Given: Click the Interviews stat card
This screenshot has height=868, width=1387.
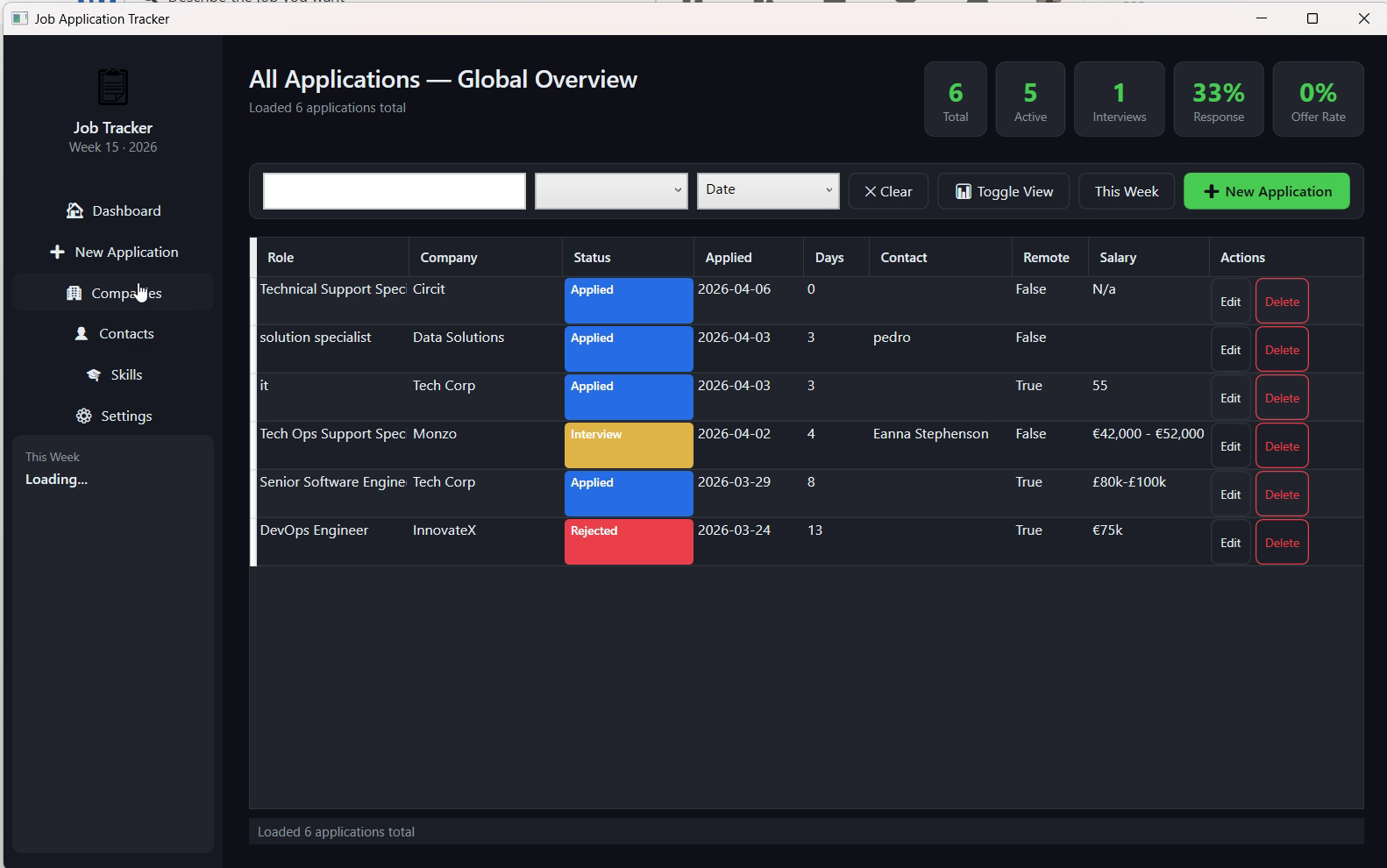Looking at the screenshot, I should pyautogui.click(x=1120, y=99).
